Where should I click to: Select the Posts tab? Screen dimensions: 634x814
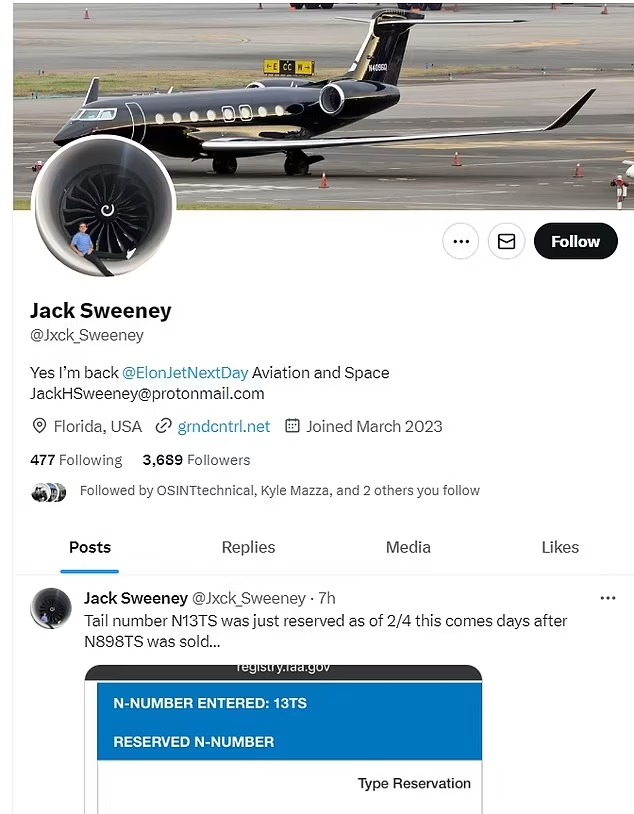click(89, 547)
